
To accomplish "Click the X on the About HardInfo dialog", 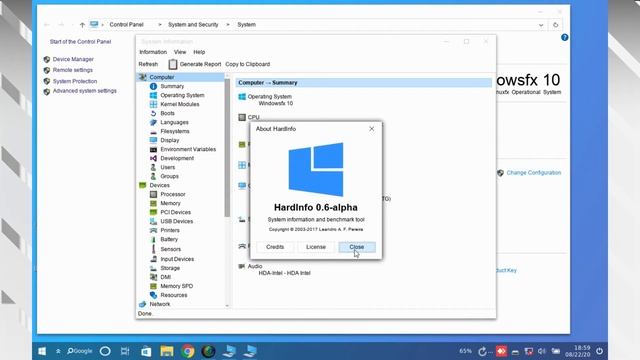I will point(371,129).
